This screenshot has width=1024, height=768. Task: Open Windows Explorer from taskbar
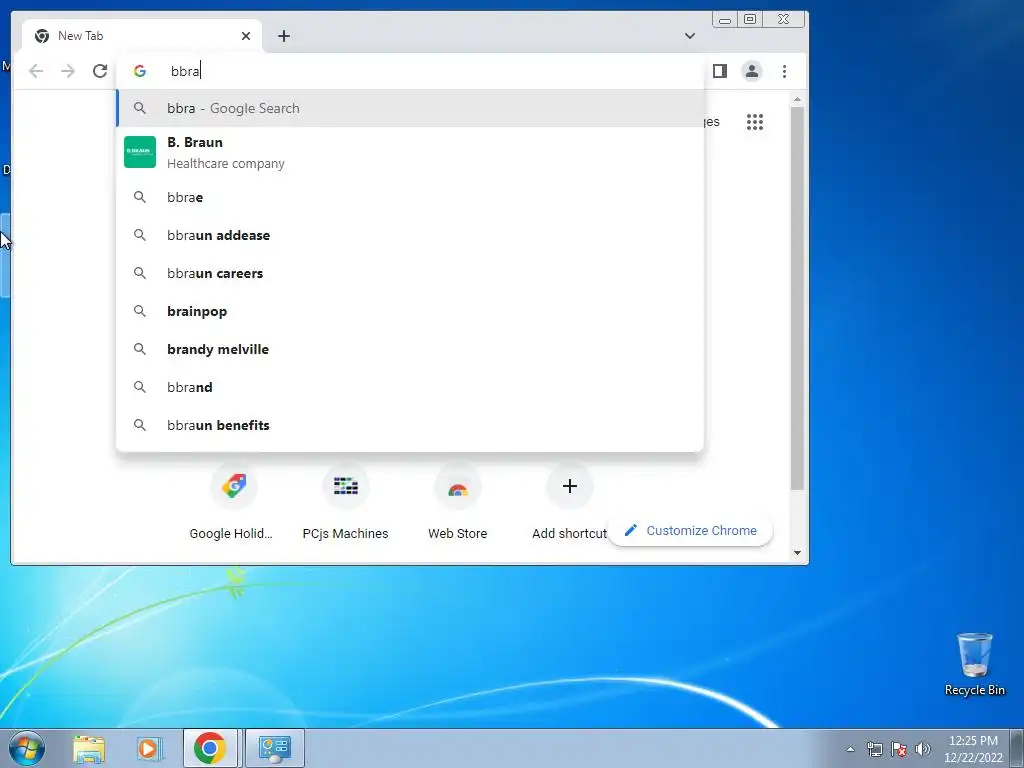[x=89, y=748]
